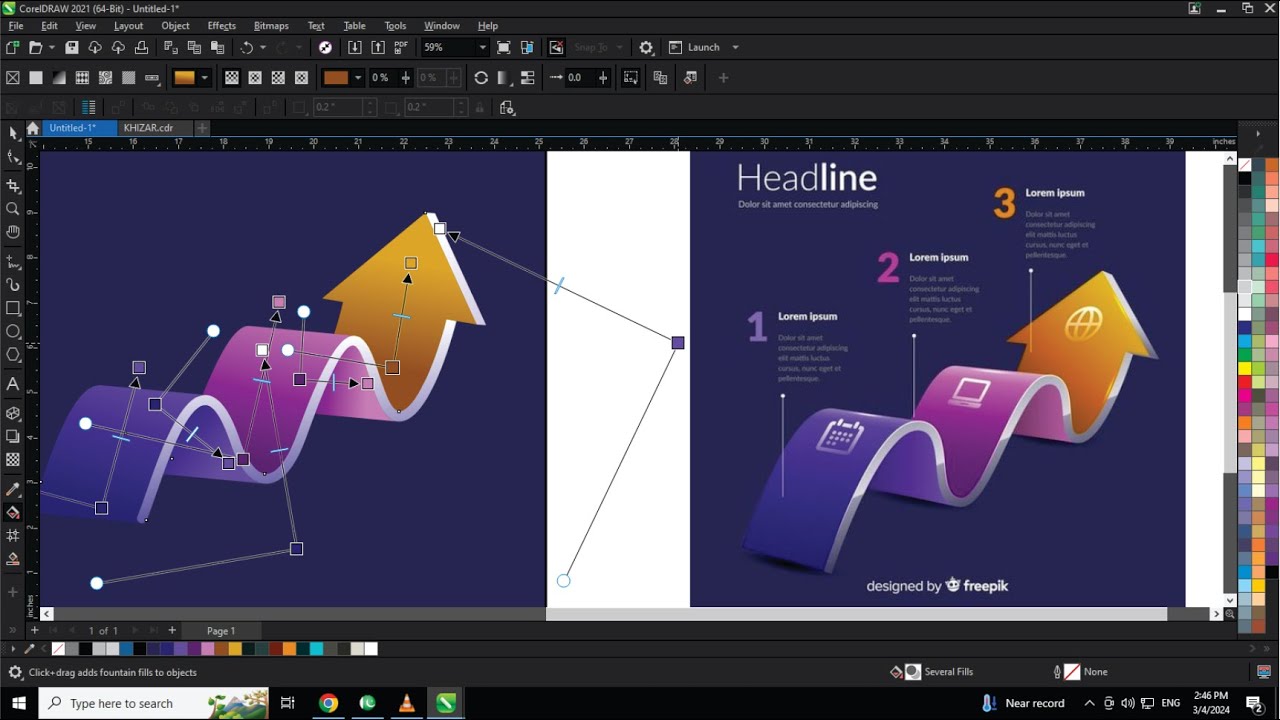The image size is (1280, 720).
Task: Pick the white swatch in document palette
Action: click(371, 649)
